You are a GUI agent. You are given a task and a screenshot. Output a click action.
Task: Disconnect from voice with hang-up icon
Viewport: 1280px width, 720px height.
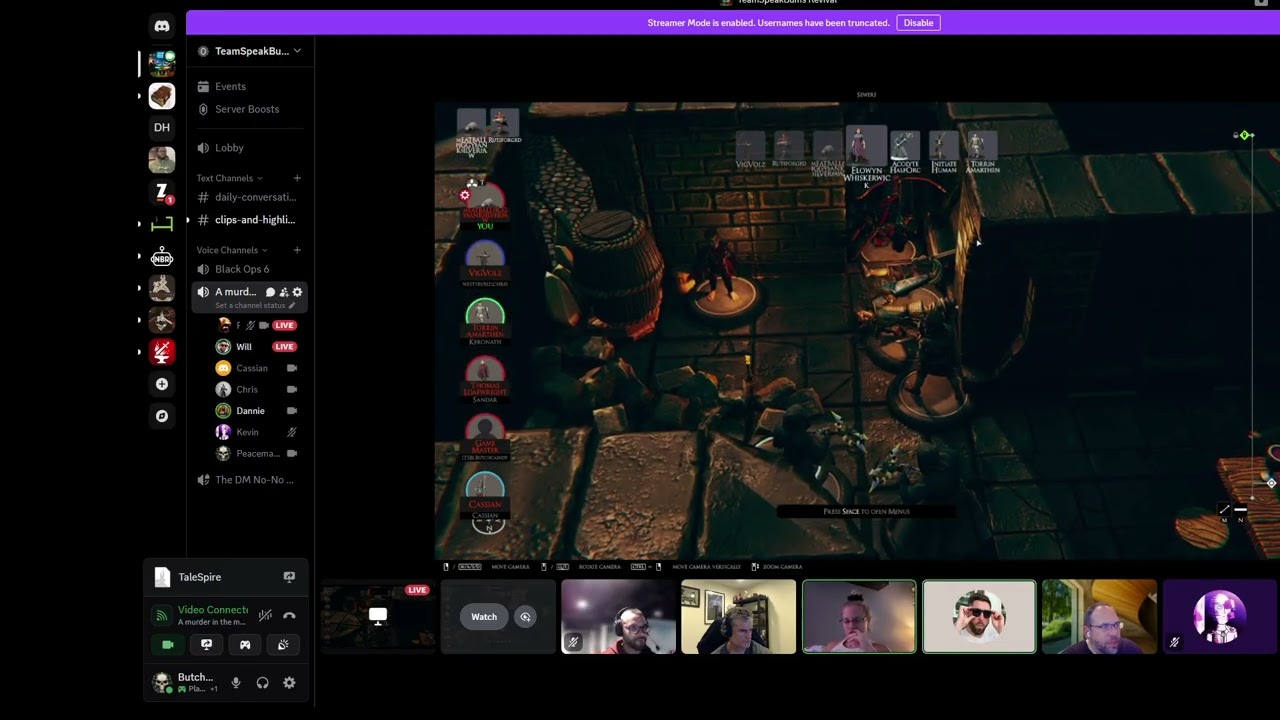tap(289, 616)
